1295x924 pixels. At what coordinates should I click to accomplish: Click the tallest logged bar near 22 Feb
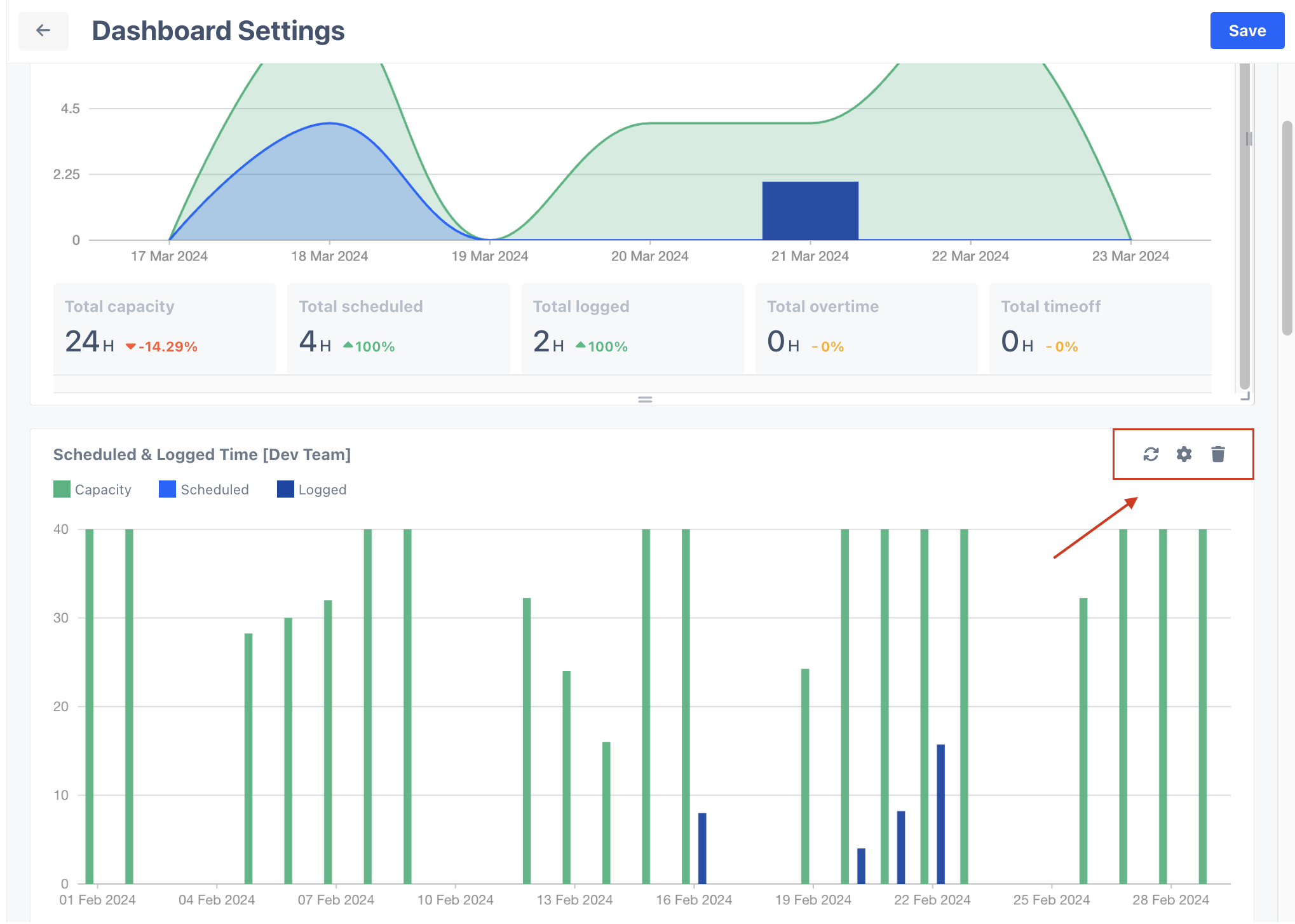coord(940,813)
